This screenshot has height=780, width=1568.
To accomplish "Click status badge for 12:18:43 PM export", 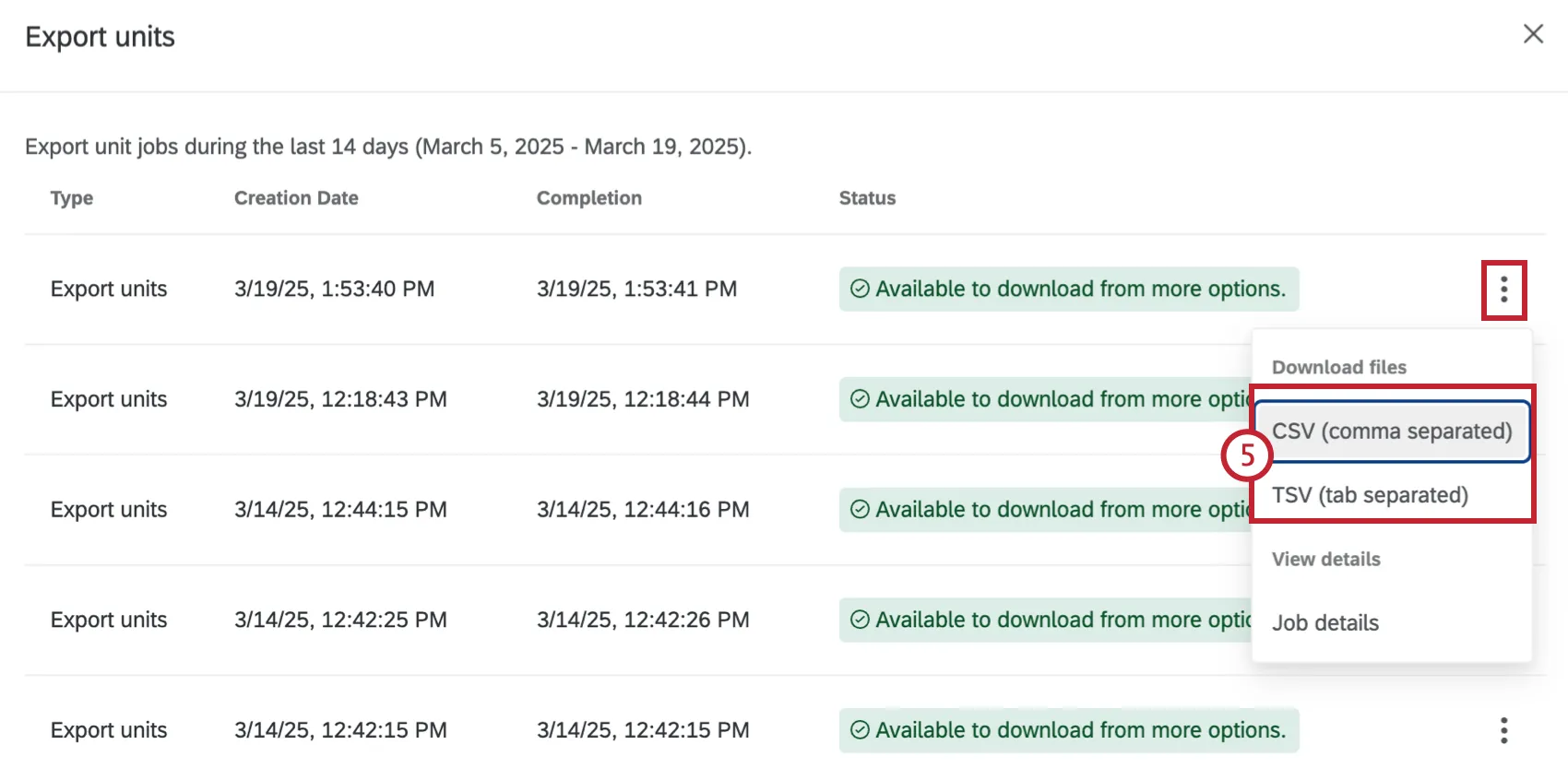I will (x=1044, y=399).
